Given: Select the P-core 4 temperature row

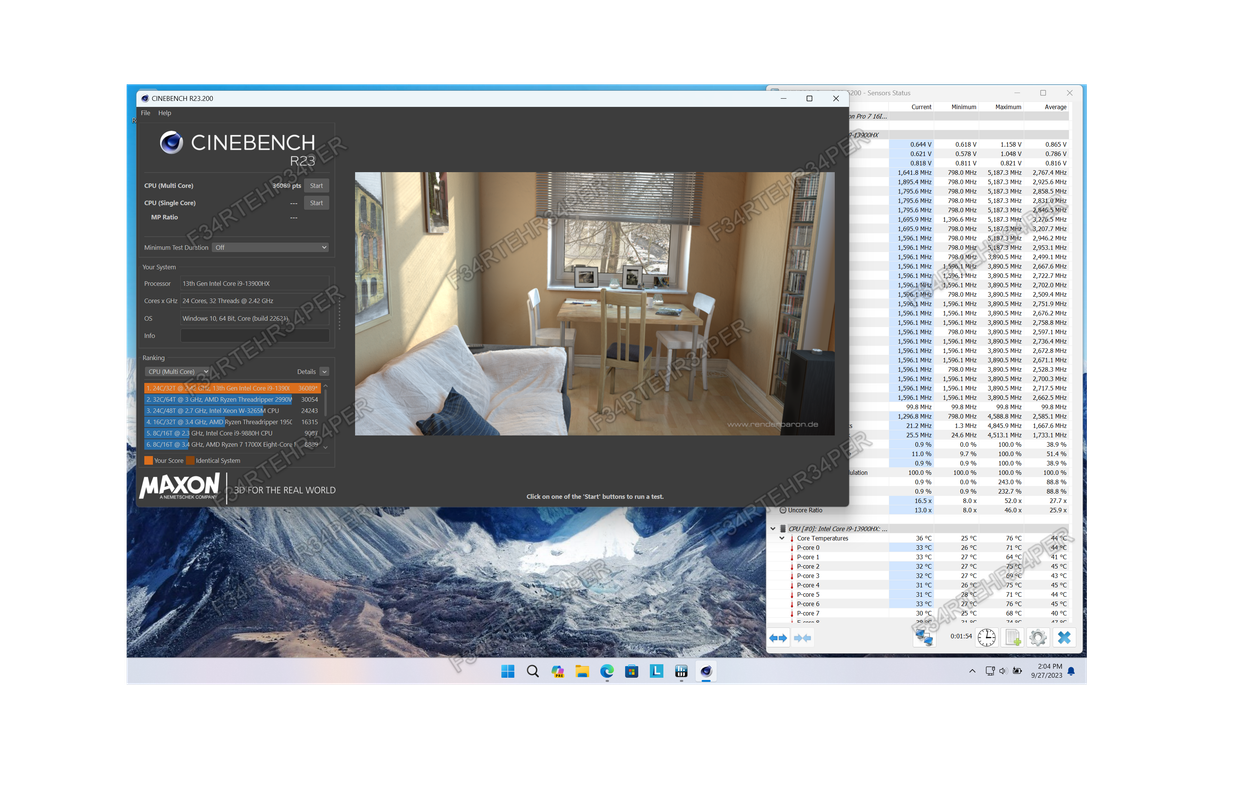Looking at the screenshot, I should [919, 585].
